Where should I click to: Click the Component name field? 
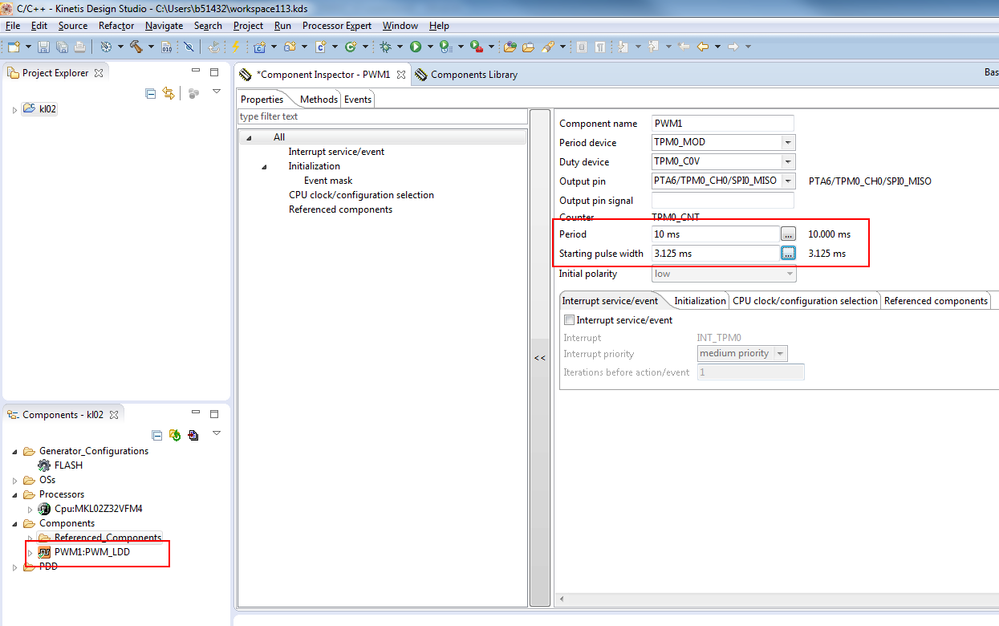(x=722, y=124)
